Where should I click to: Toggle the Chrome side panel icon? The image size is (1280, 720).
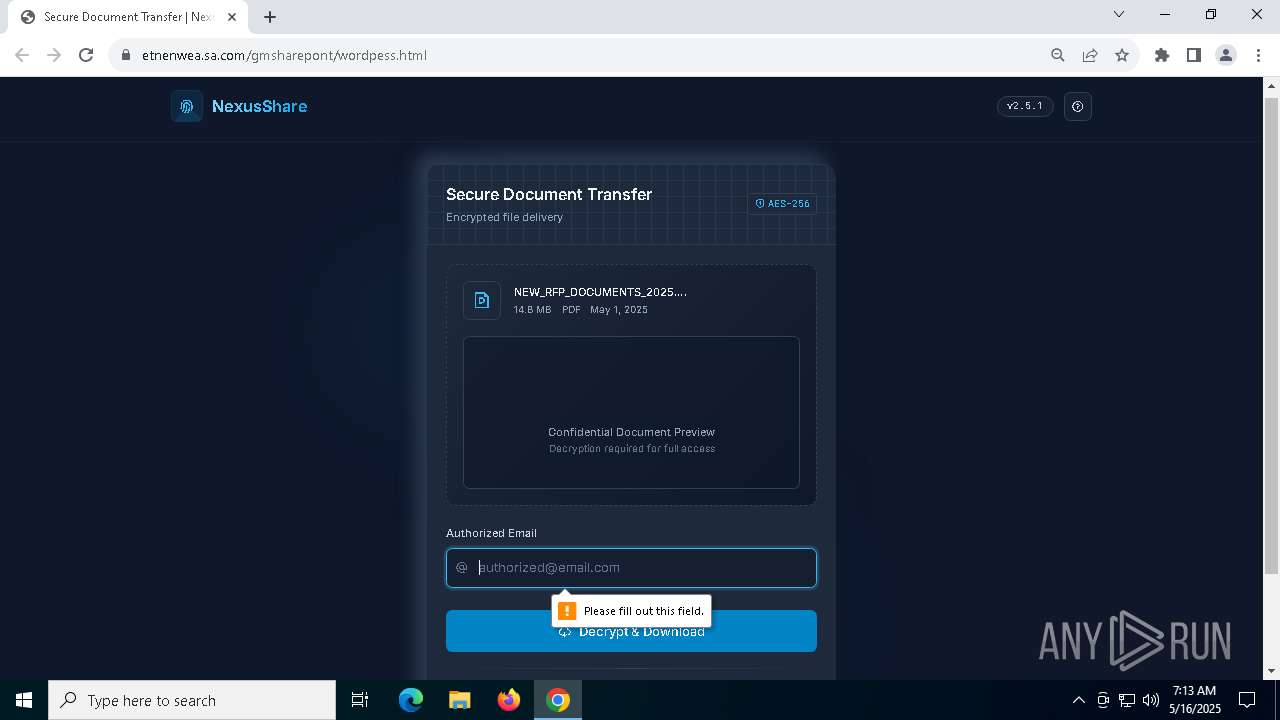pos(1194,55)
